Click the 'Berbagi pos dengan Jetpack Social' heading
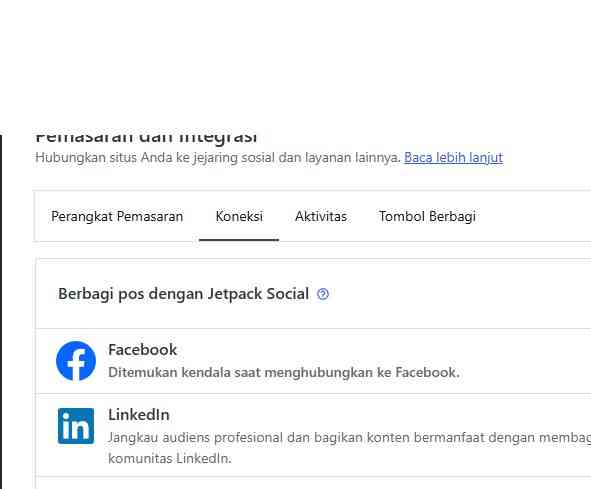 (184, 294)
